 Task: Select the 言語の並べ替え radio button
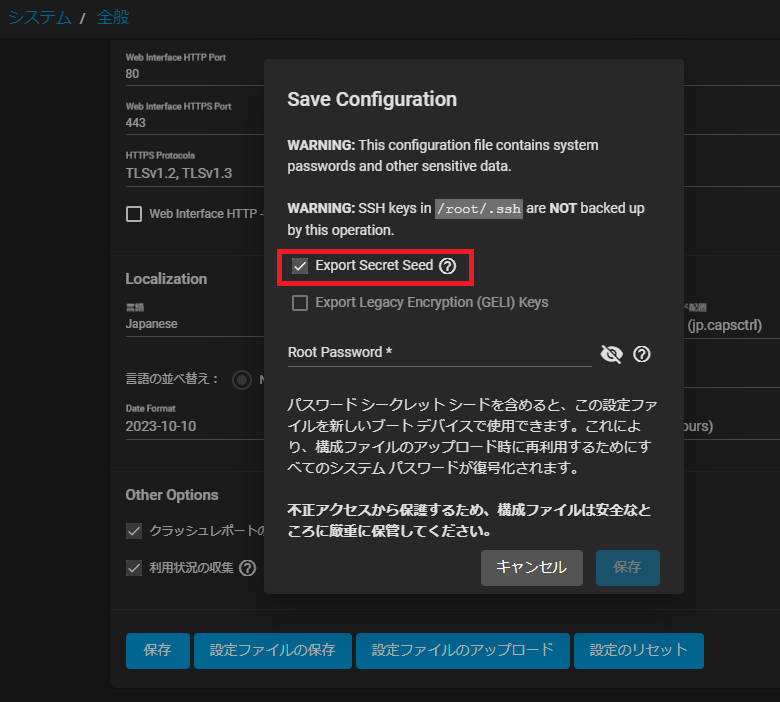(241, 380)
